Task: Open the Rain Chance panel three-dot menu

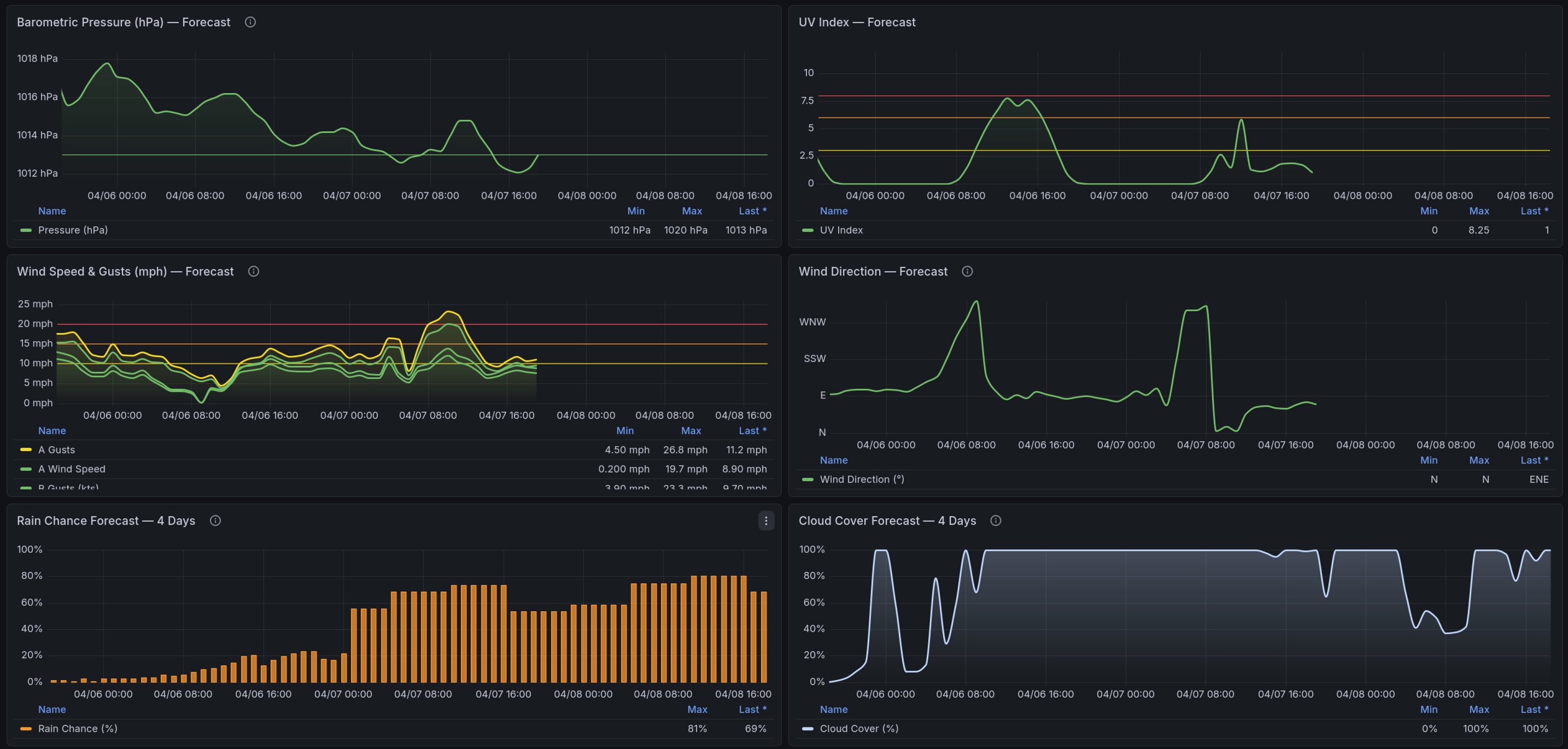Action: [x=766, y=521]
